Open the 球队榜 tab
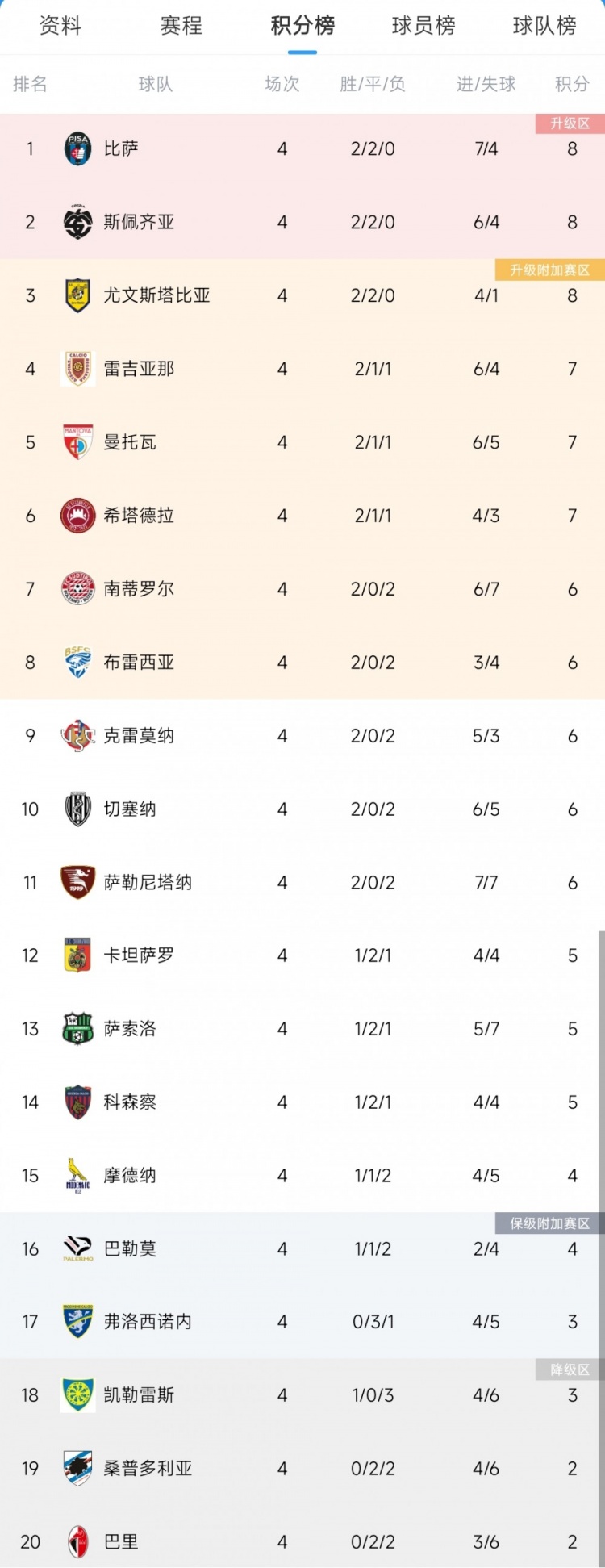605x1568 pixels. click(x=544, y=26)
